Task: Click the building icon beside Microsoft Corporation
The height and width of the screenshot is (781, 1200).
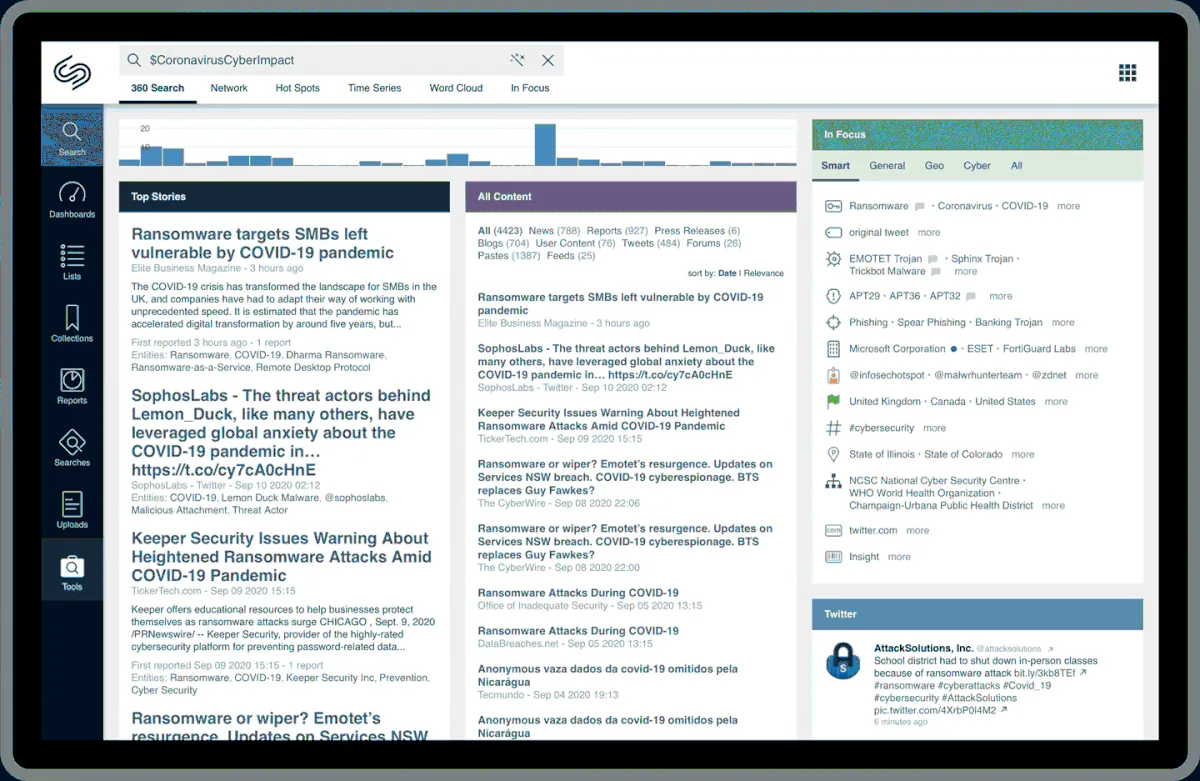Action: (x=833, y=349)
